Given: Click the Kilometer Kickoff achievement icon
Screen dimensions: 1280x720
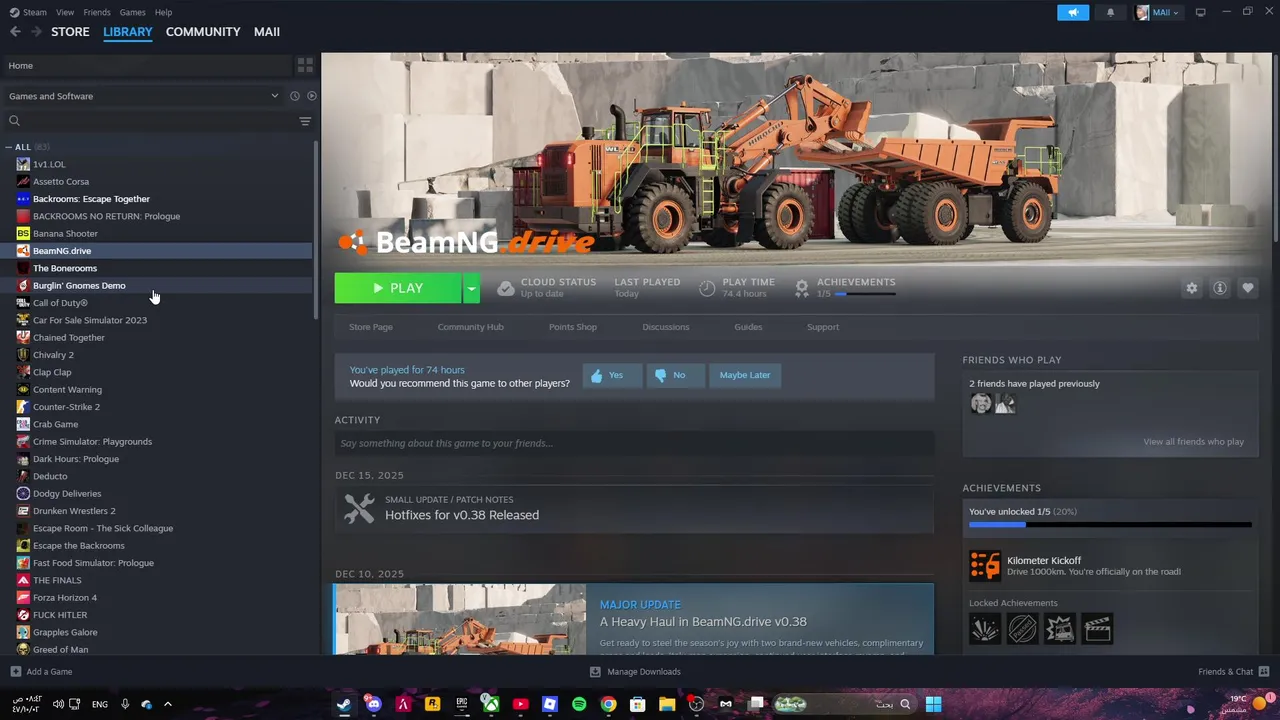Looking at the screenshot, I should click(984, 565).
